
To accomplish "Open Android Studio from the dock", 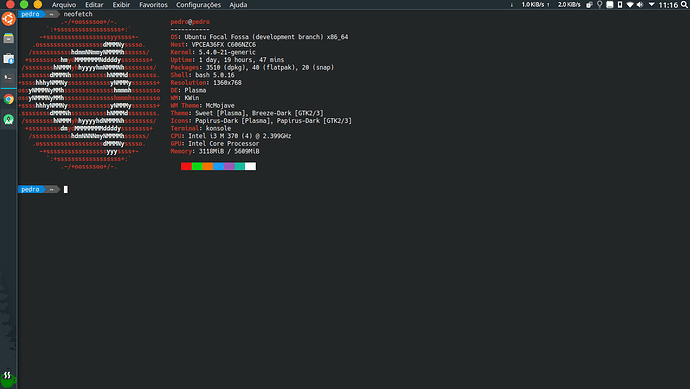I will pos(8,119).
